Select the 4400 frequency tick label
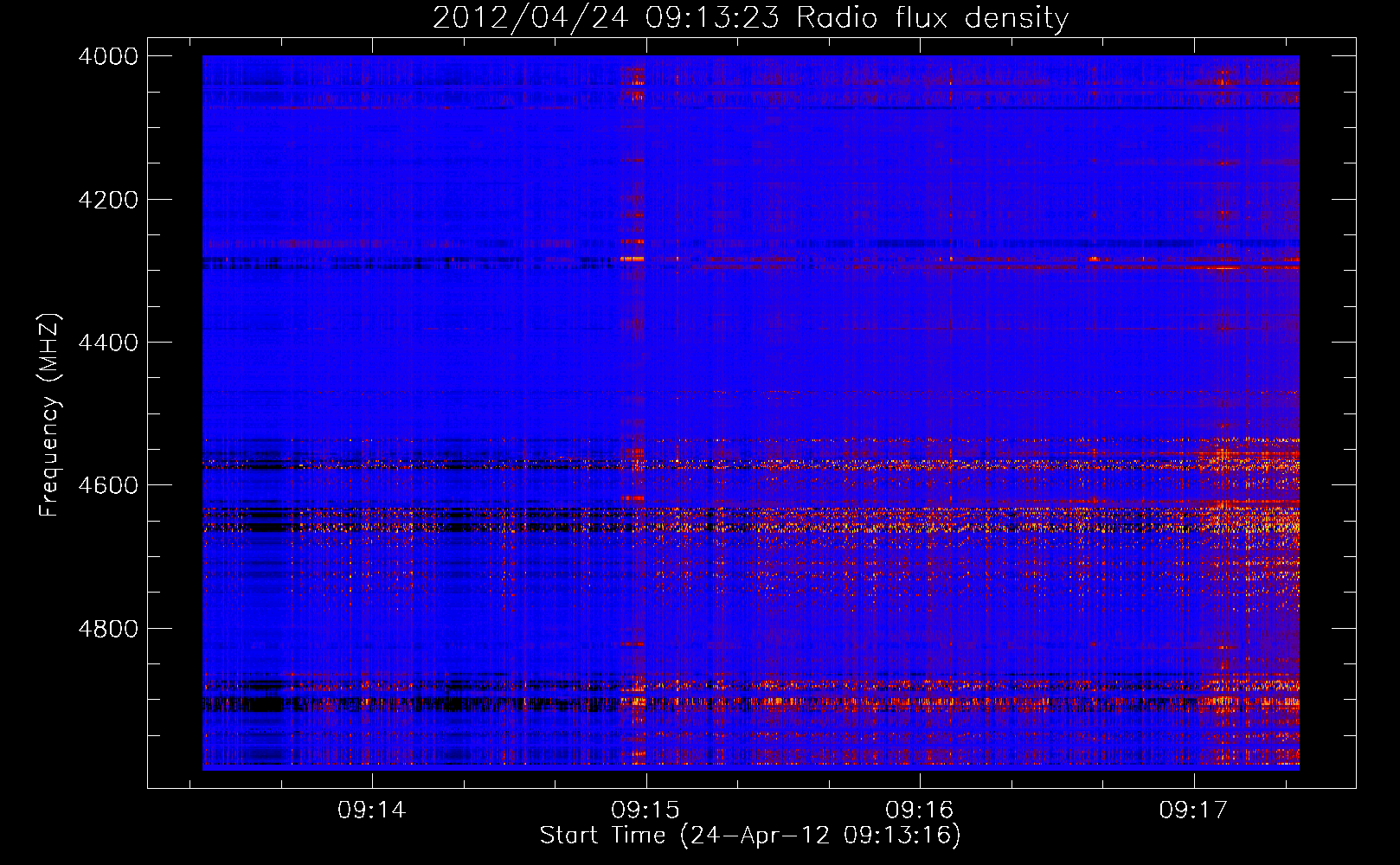Image resolution: width=1400 pixels, height=865 pixels. 108,342
